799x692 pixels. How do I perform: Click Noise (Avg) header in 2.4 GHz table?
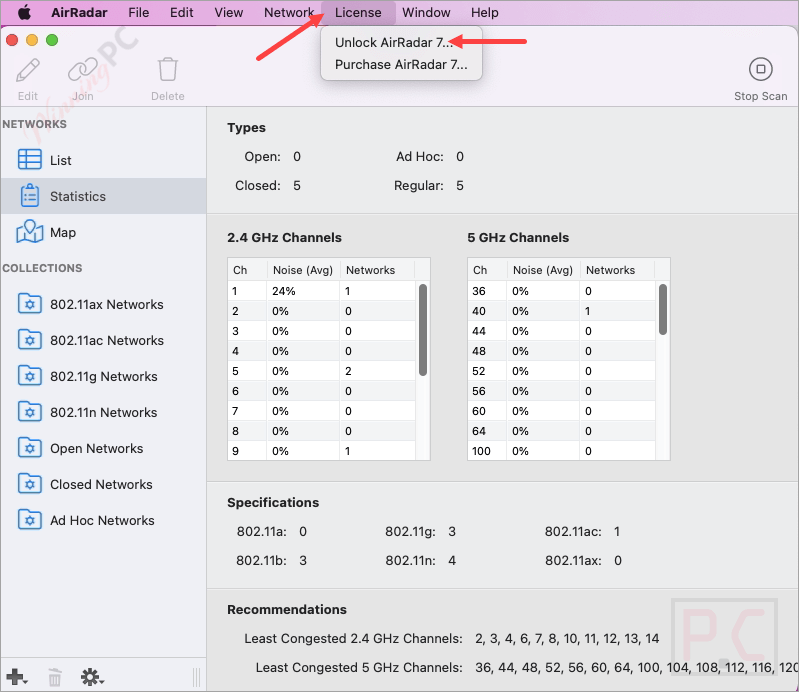click(x=303, y=270)
